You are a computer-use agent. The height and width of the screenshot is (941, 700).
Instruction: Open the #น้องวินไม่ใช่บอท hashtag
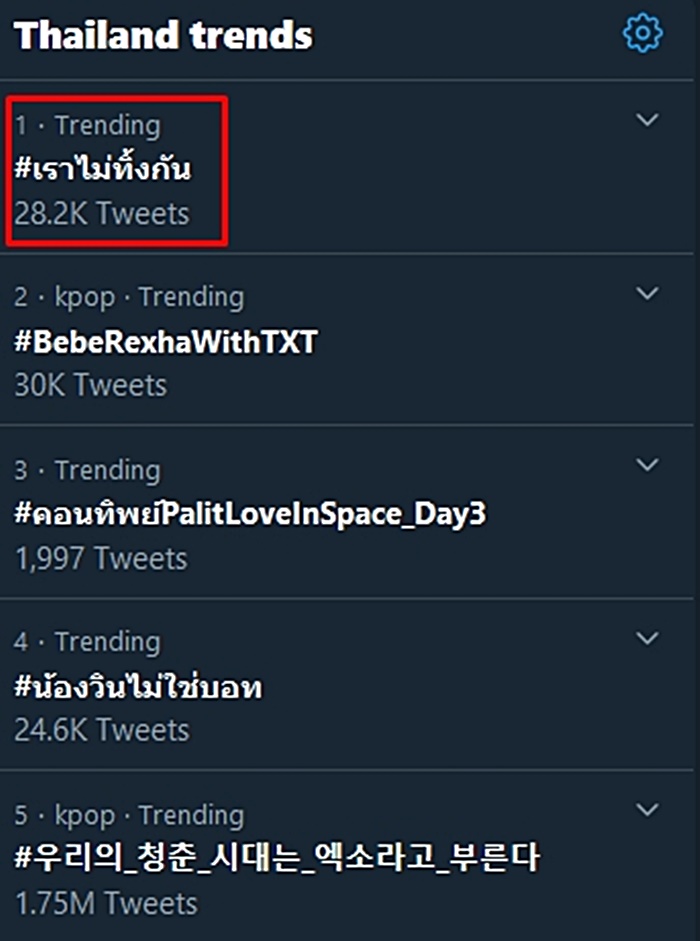click(x=139, y=687)
